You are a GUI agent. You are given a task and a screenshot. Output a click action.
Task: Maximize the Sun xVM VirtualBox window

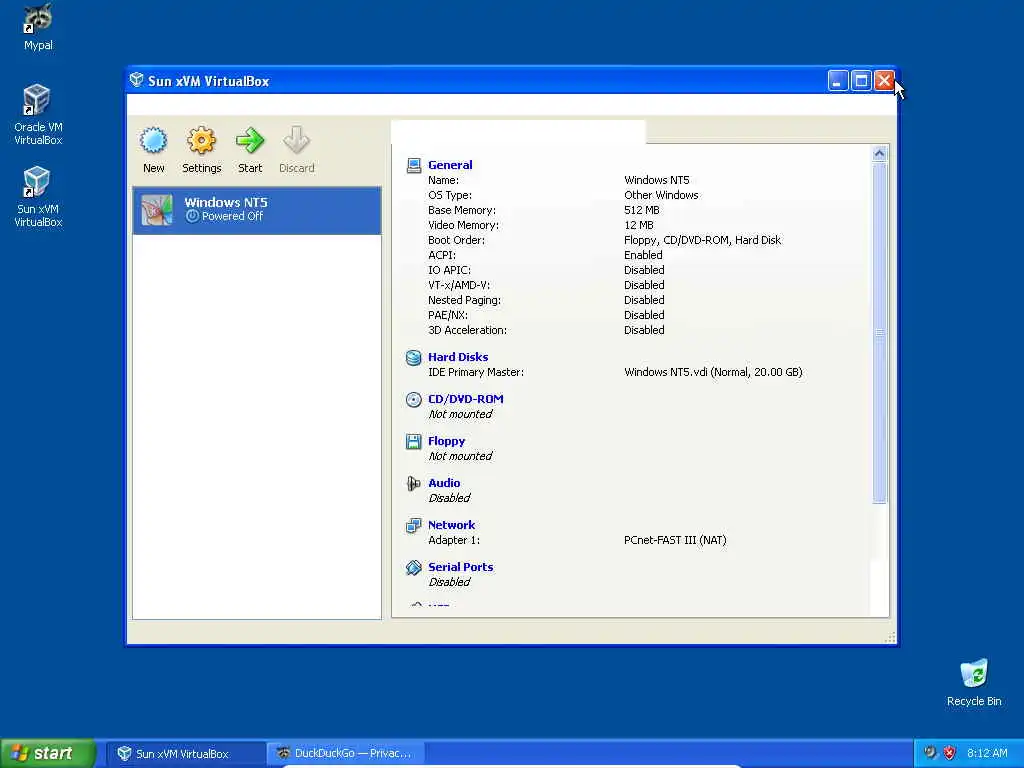[x=861, y=81]
